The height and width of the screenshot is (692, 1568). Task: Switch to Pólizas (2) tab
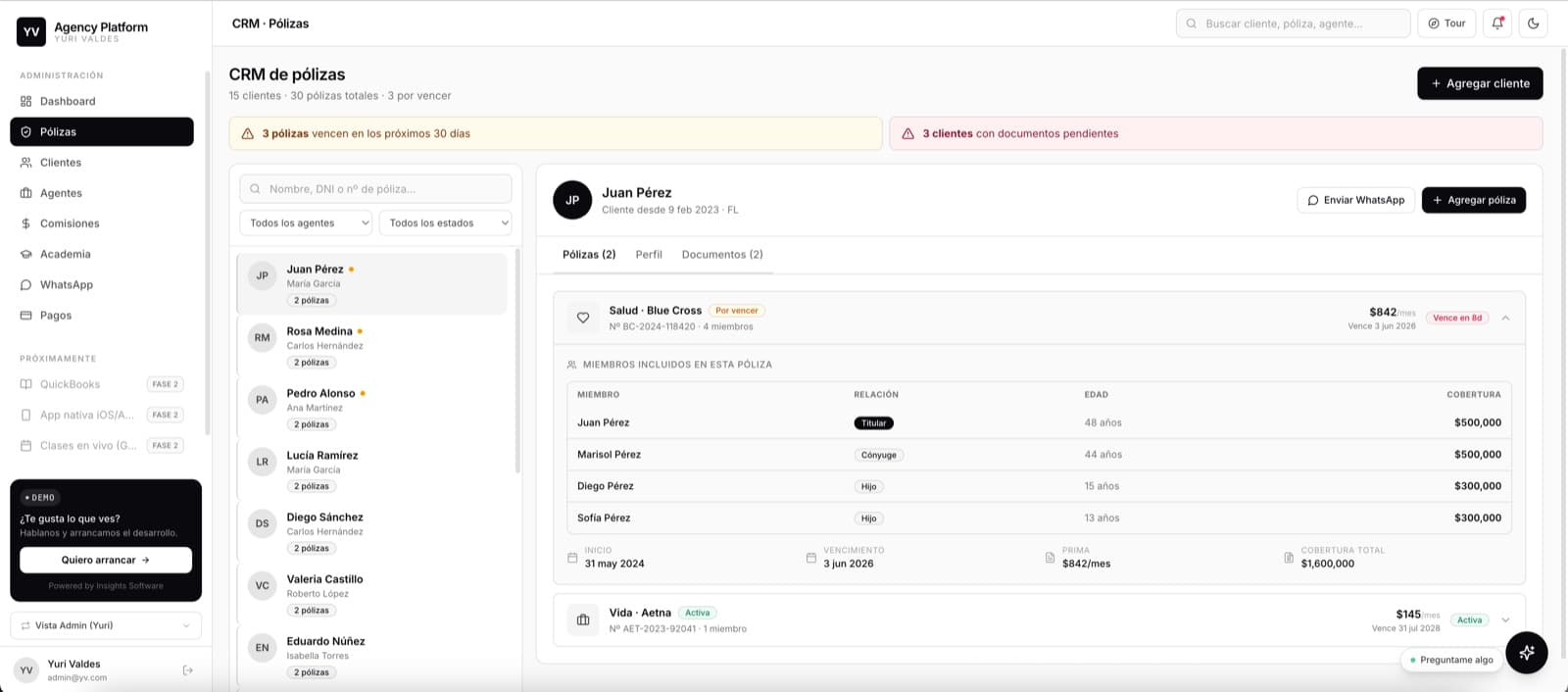pos(589,255)
